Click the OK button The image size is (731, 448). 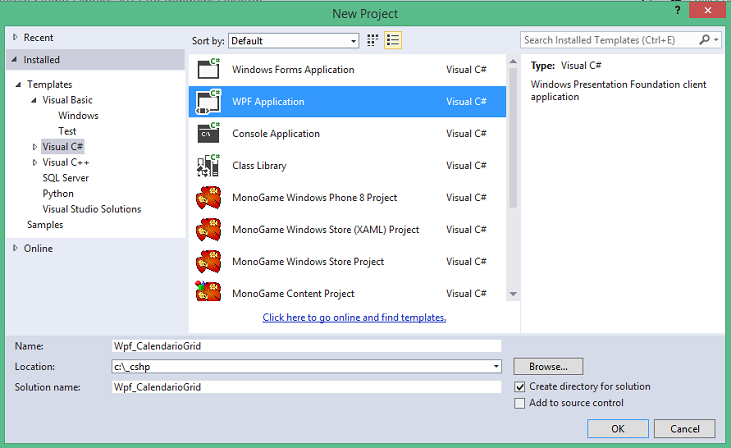coord(618,428)
